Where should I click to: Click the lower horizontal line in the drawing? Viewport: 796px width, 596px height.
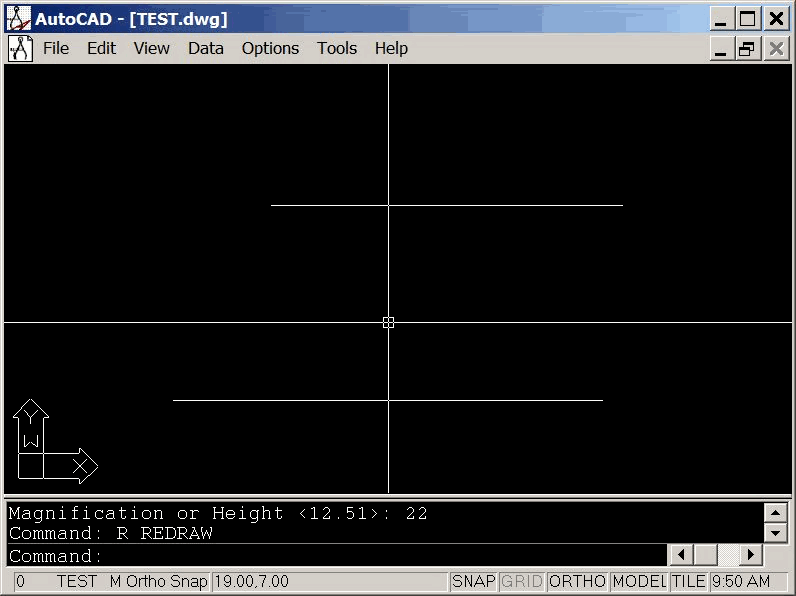pyautogui.click(x=388, y=401)
